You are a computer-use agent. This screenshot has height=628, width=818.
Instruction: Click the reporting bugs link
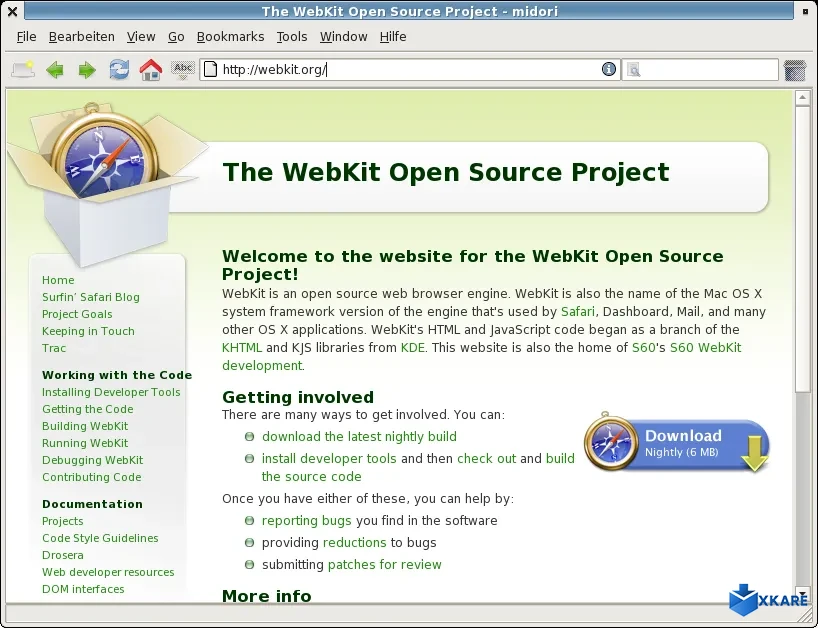(x=307, y=521)
